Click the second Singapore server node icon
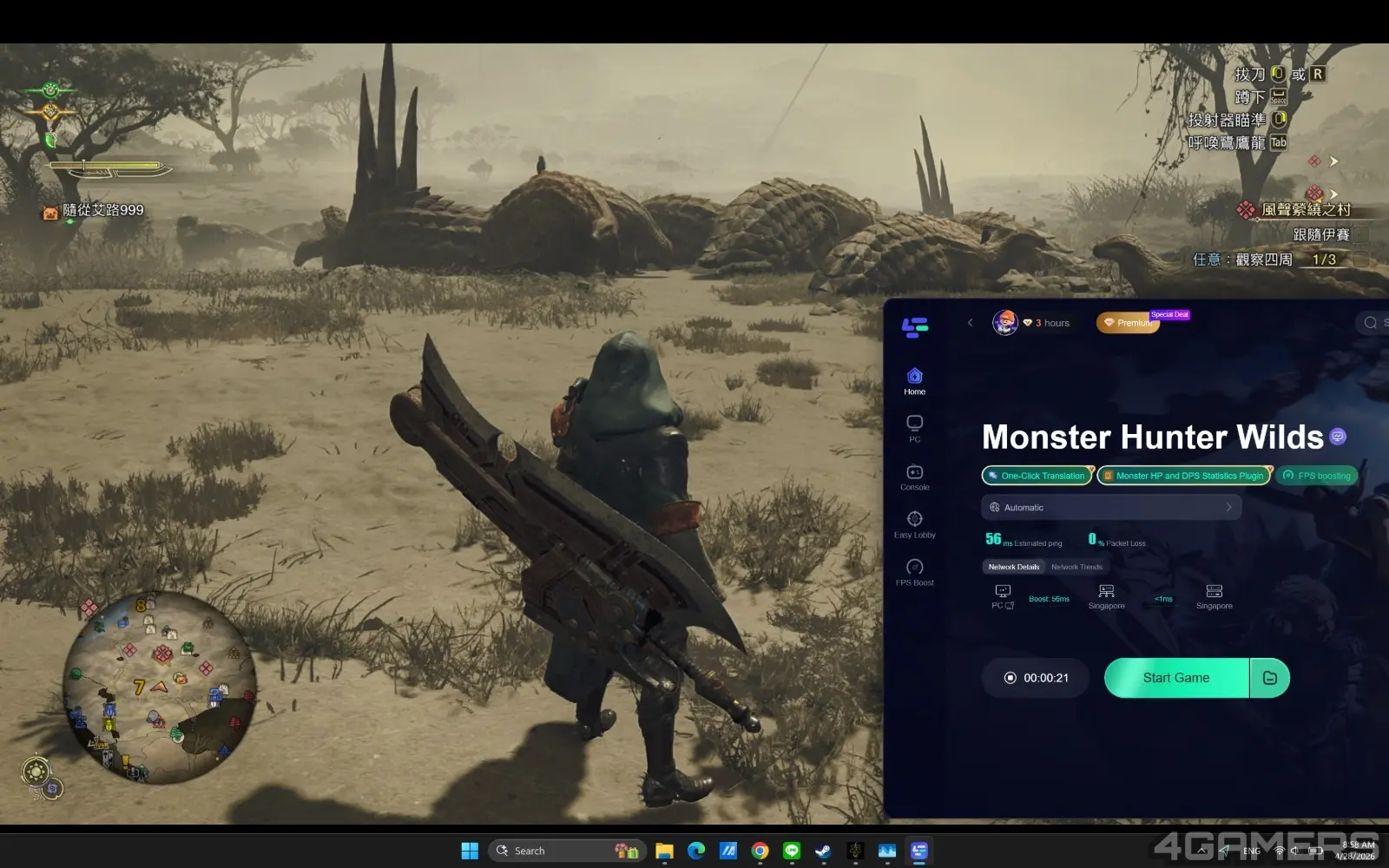 (x=1214, y=591)
